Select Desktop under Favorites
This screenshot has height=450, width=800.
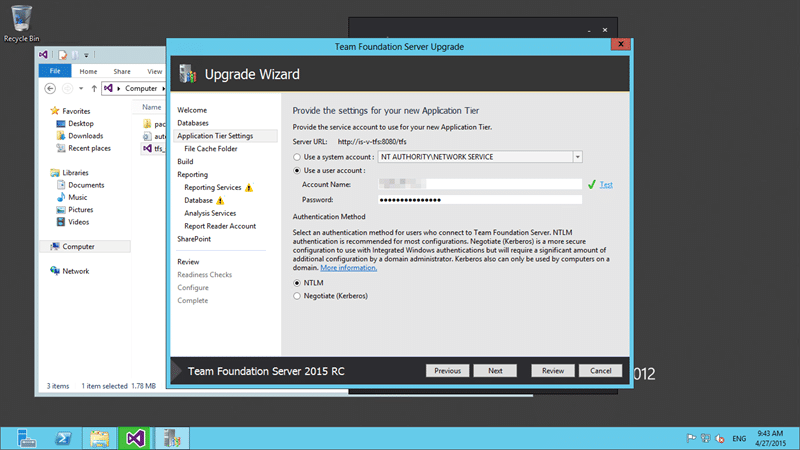(81, 123)
